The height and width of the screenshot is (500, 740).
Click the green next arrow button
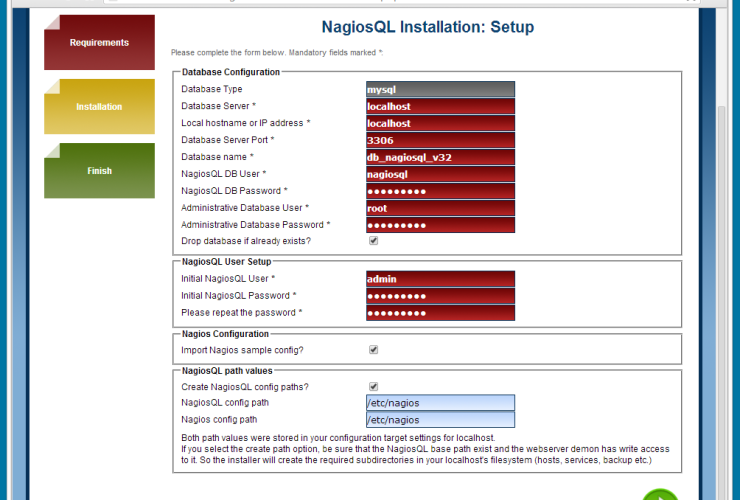[660, 495]
